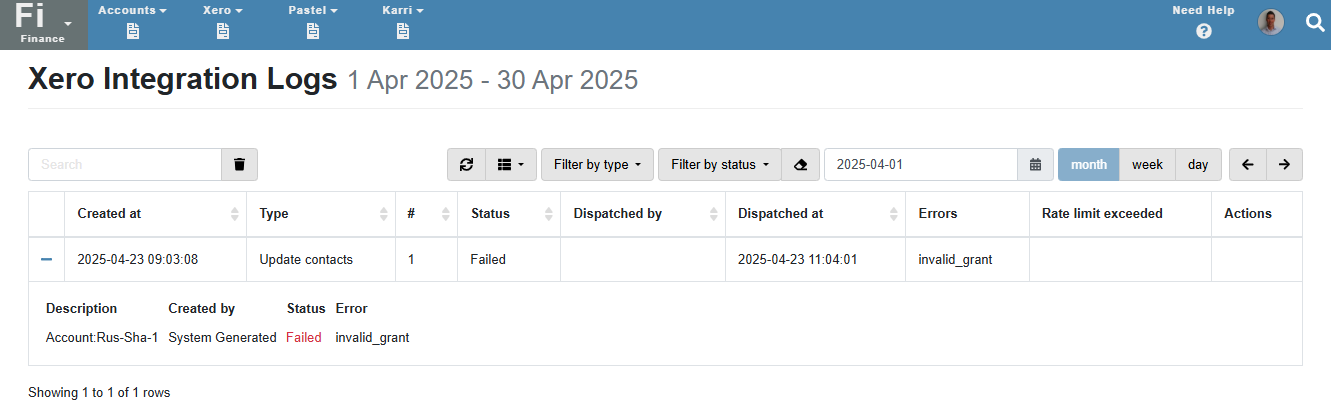Switch to week view
1331x409 pixels.
(x=1147, y=165)
